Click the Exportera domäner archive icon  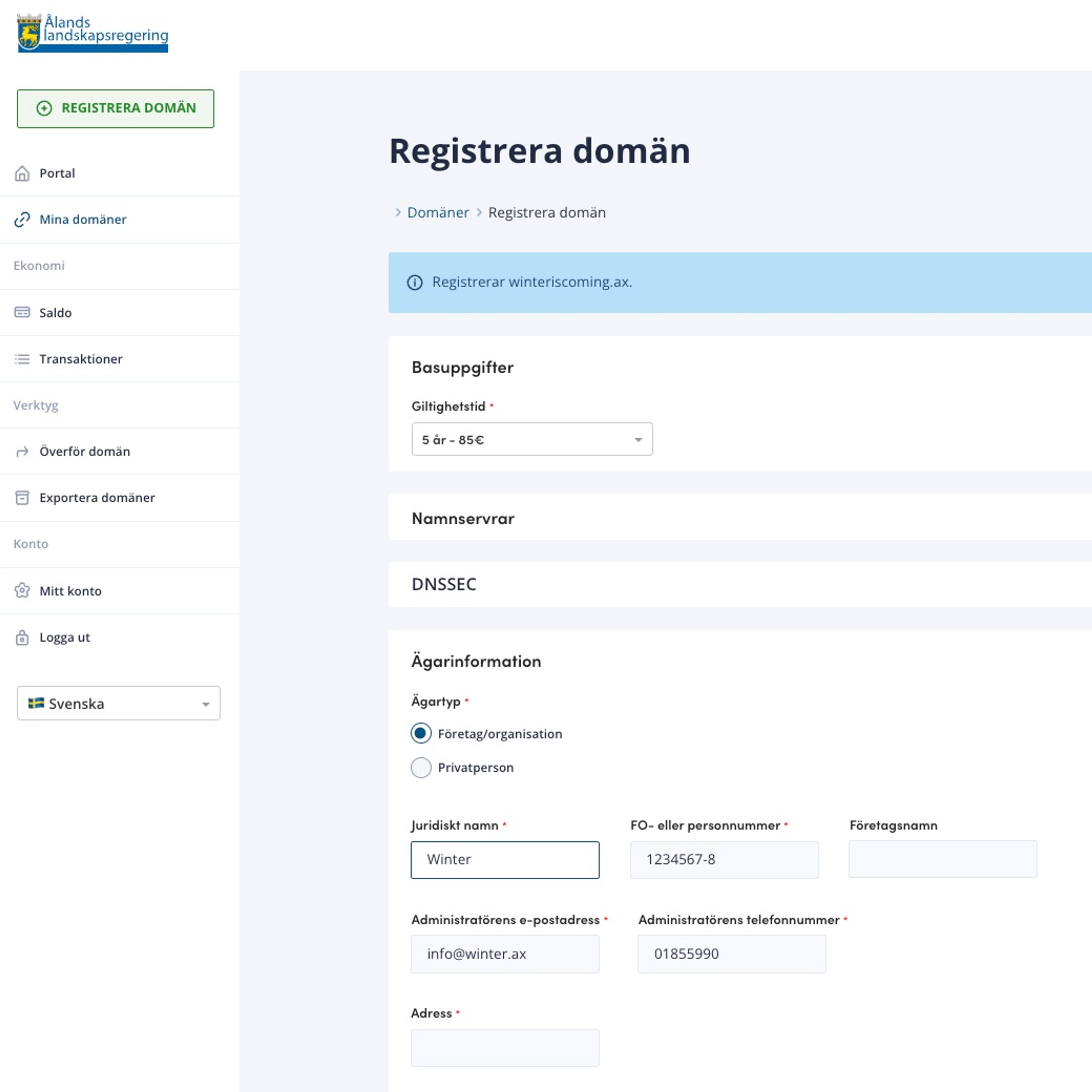click(22, 498)
